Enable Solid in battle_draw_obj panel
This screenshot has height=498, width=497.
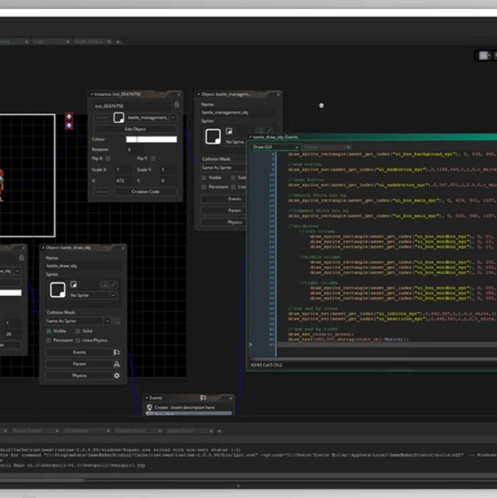[78, 331]
